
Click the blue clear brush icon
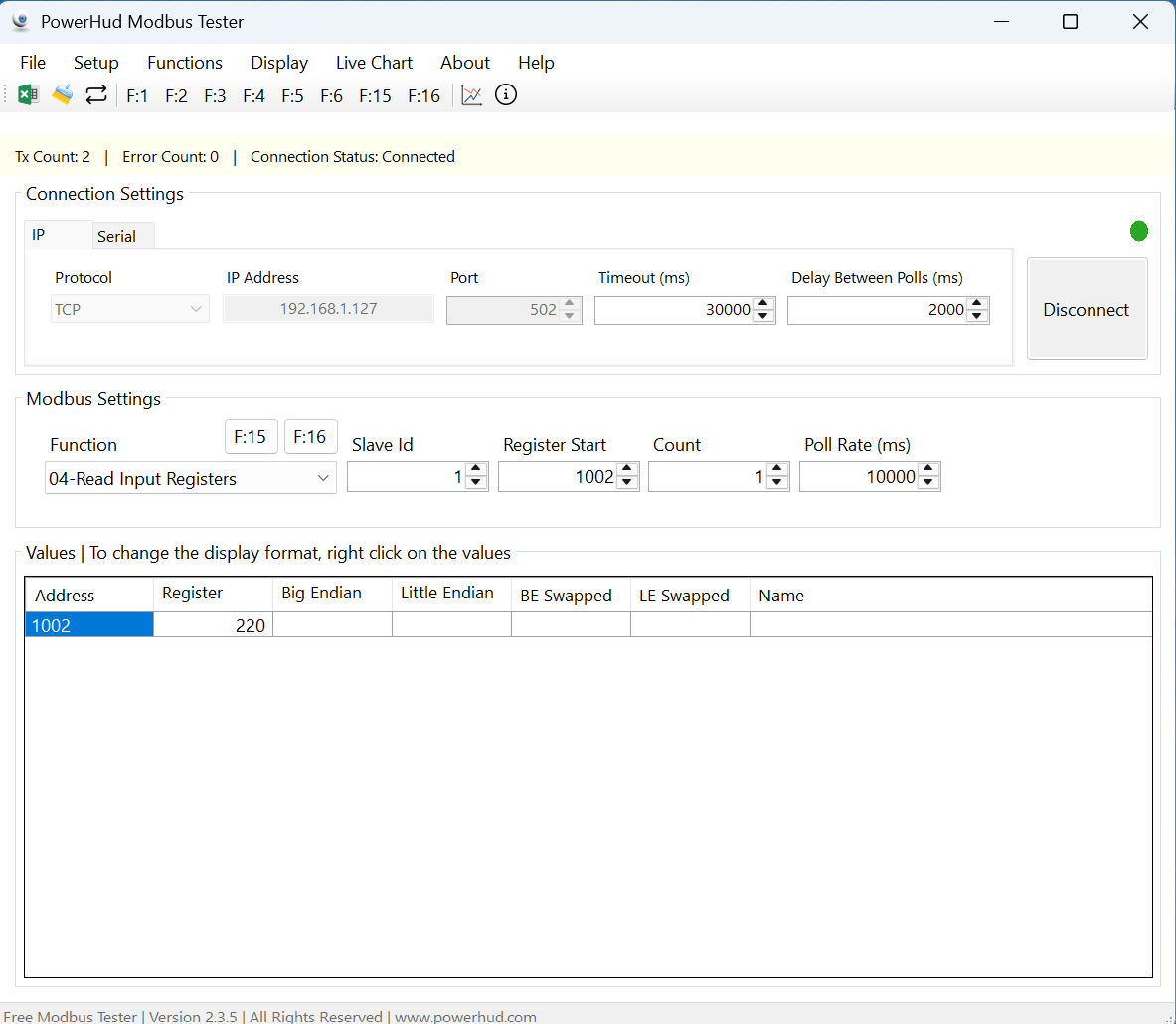pos(62,95)
